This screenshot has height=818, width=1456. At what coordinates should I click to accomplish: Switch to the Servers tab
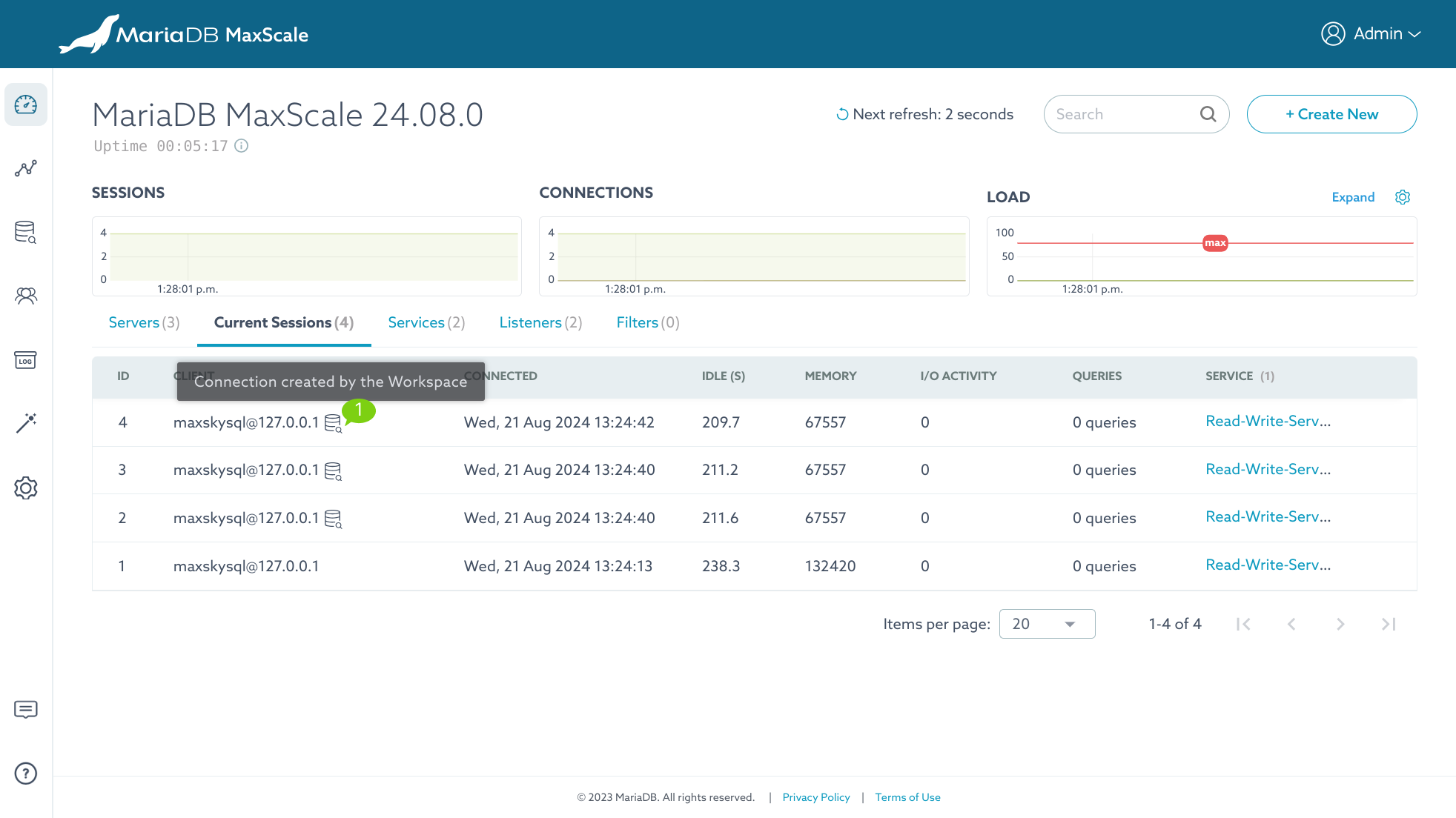(x=144, y=322)
